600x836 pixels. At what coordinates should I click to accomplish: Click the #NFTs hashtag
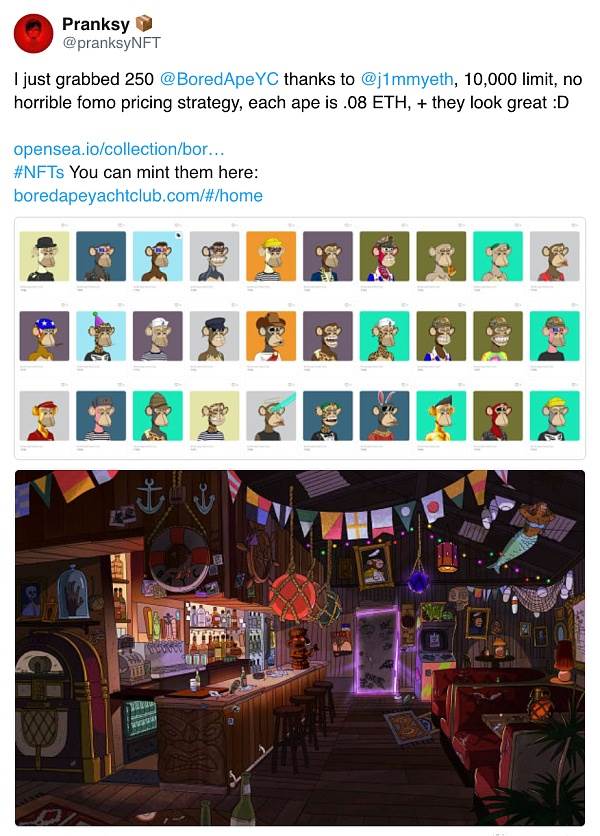[x=39, y=172]
